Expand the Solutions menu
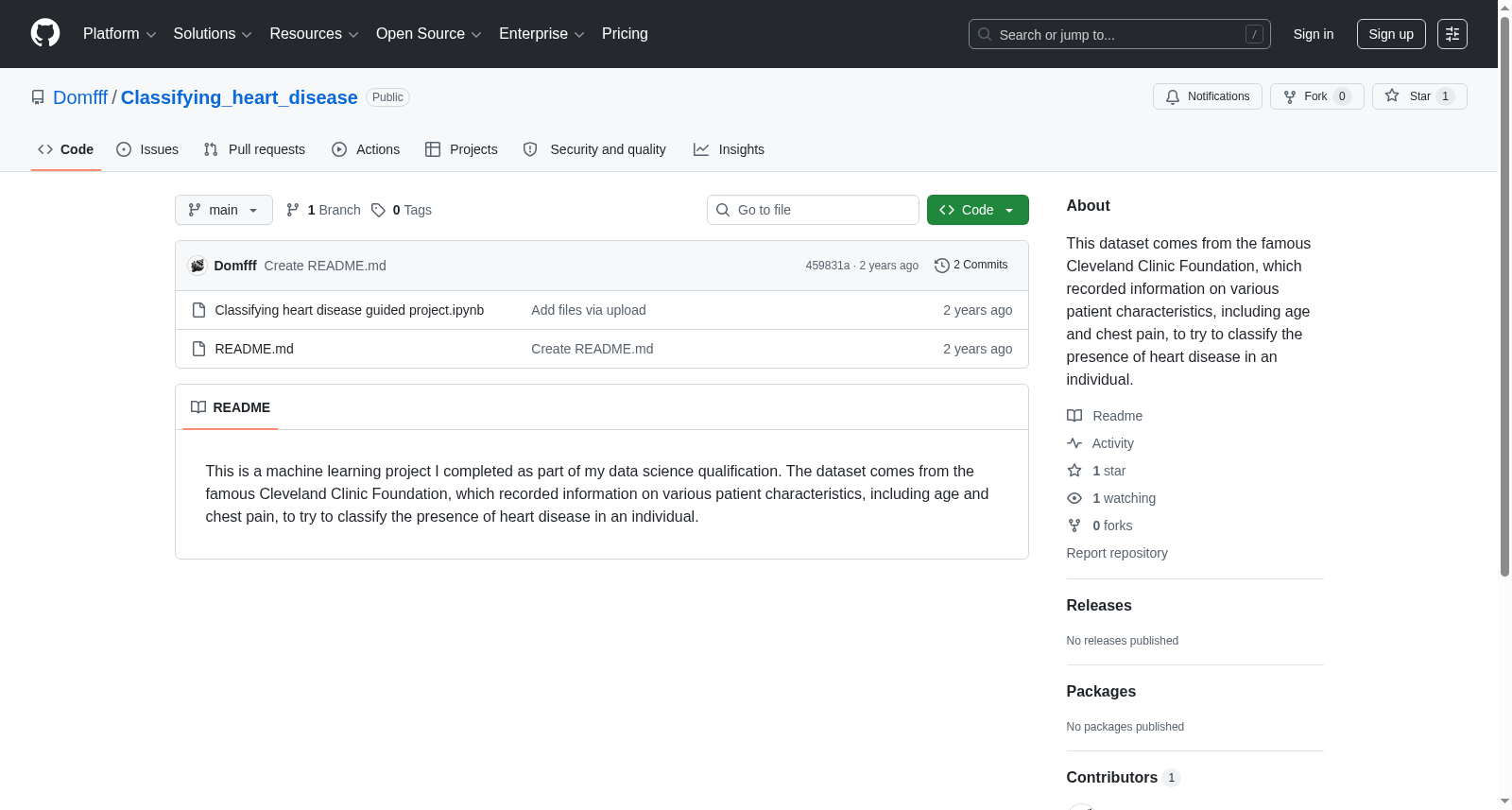This screenshot has height=810, width=1512. click(x=213, y=34)
